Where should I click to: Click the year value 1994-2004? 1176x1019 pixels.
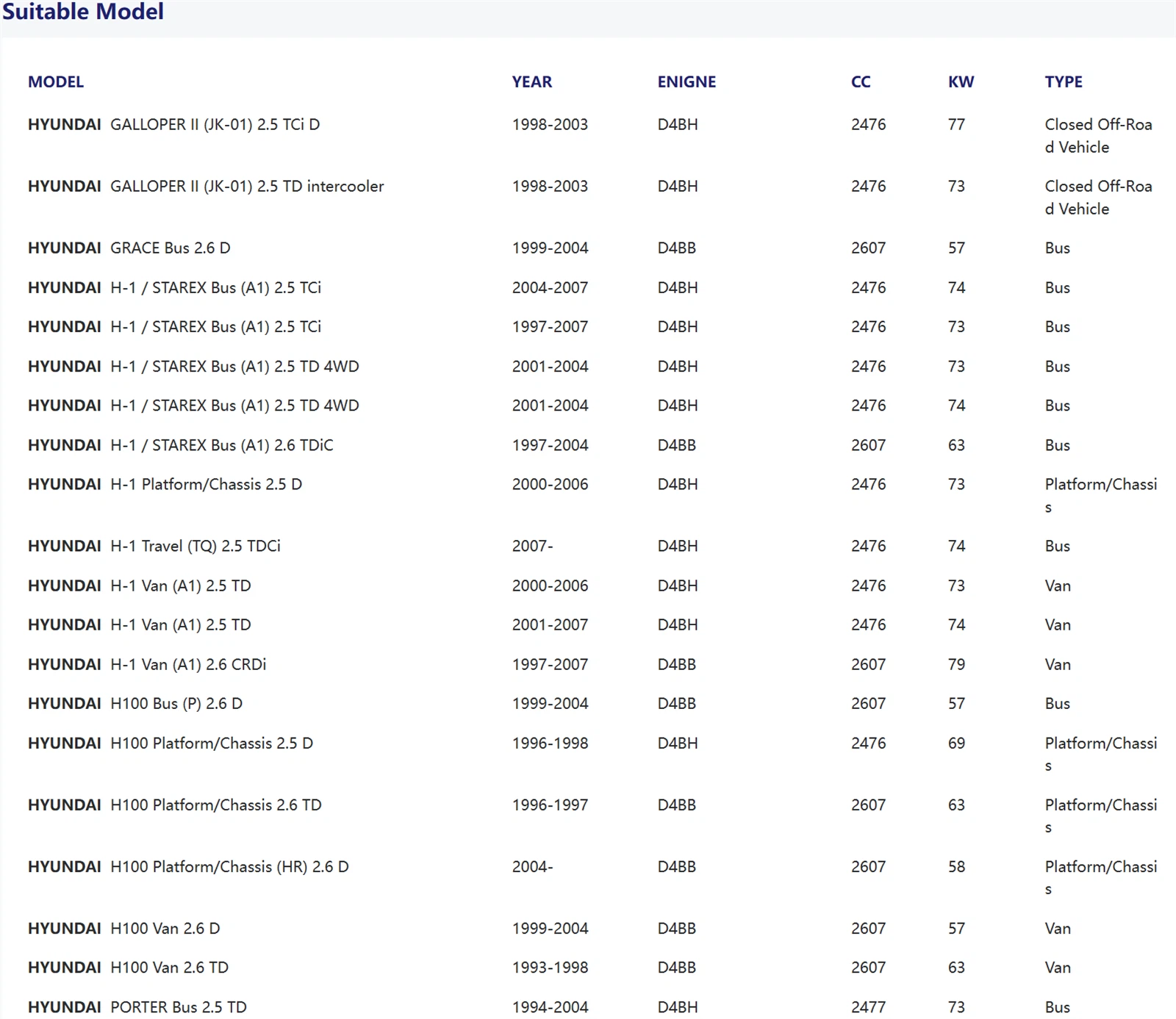pos(551,1007)
